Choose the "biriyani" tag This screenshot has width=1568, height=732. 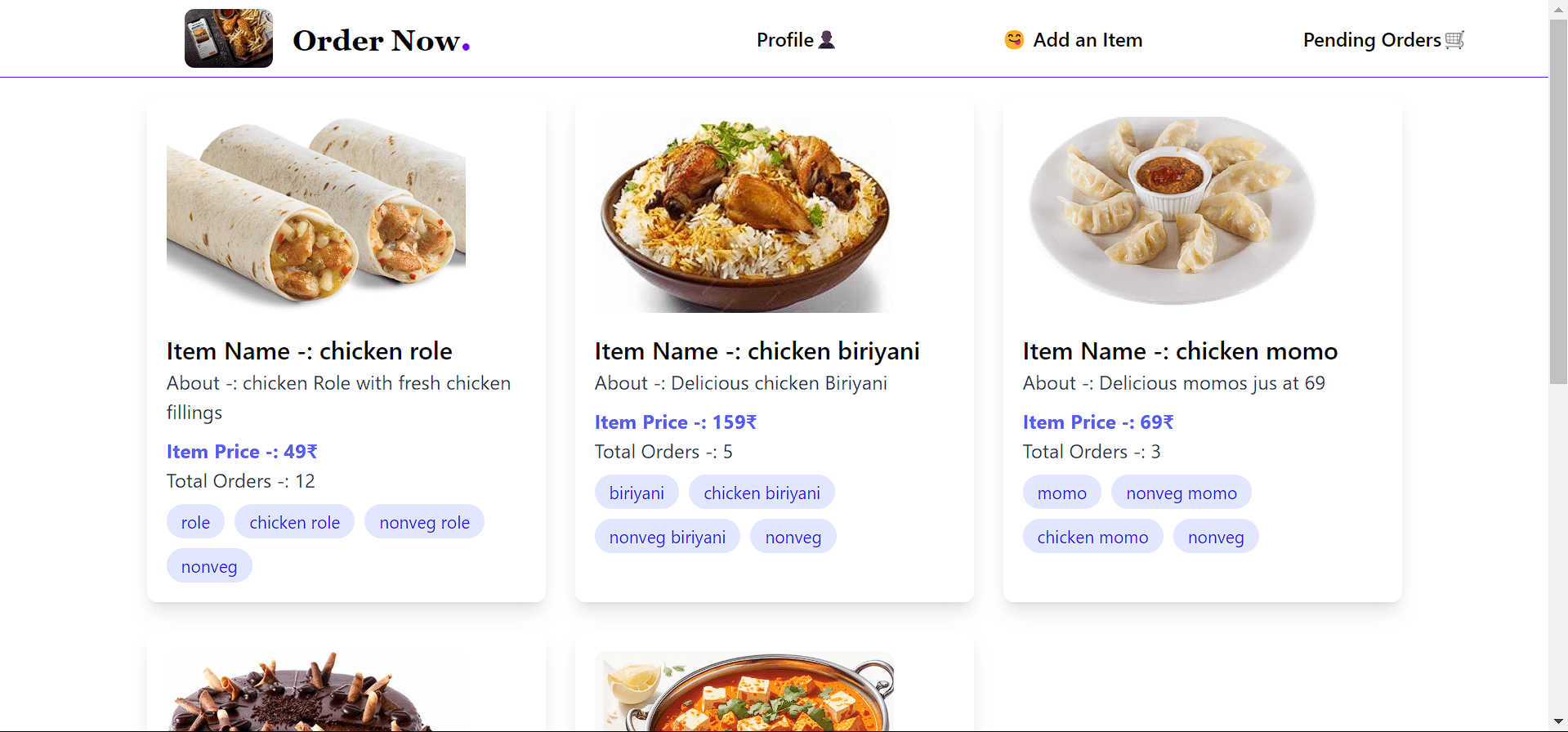click(637, 493)
